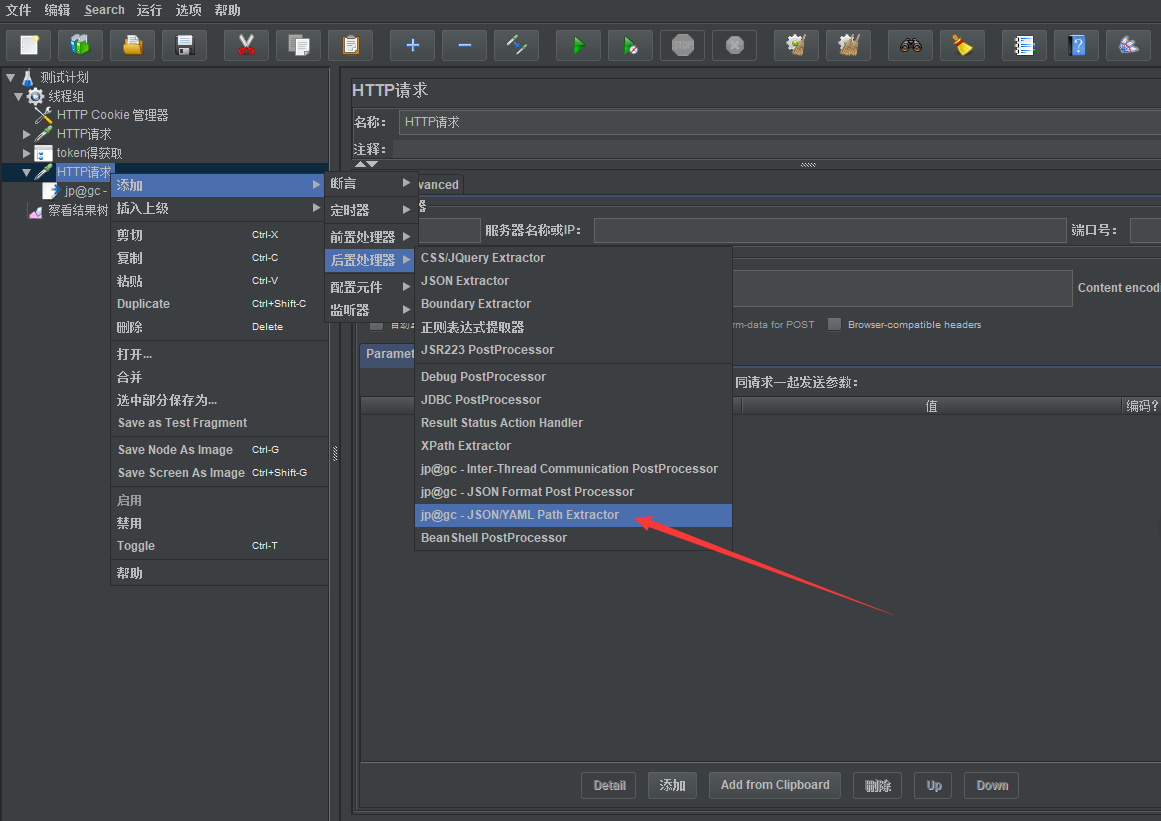Click the broom Reset Search icon
The width and height of the screenshot is (1161, 821).
962,45
